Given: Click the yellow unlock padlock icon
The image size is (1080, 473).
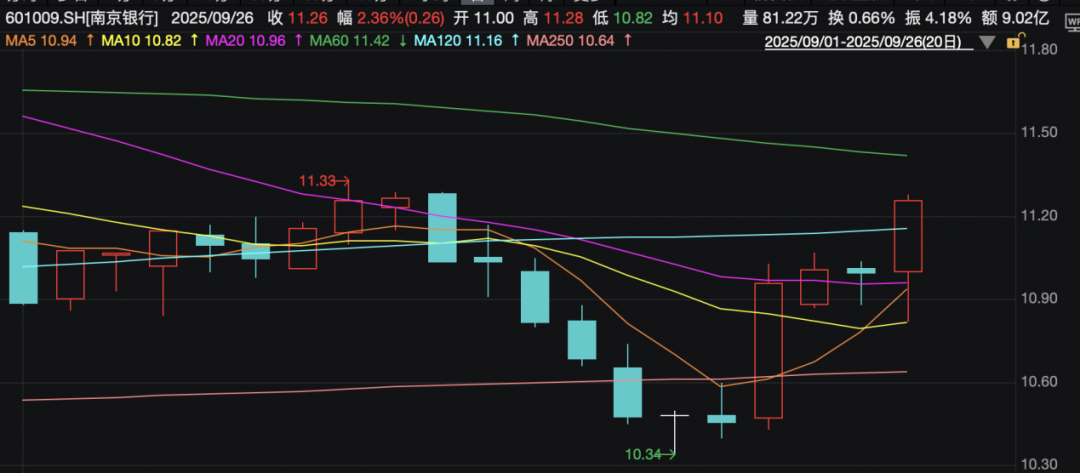Looking at the screenshot, I should tap(1012, 43).
